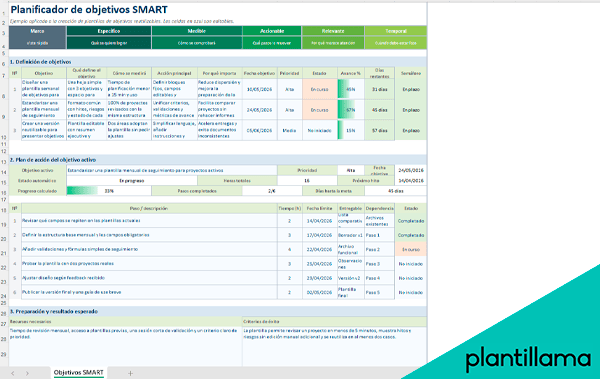Click 'En curso' status of objective 1
Image resolution: width=600 pixels, height=379 pixels.
(320, 89)
